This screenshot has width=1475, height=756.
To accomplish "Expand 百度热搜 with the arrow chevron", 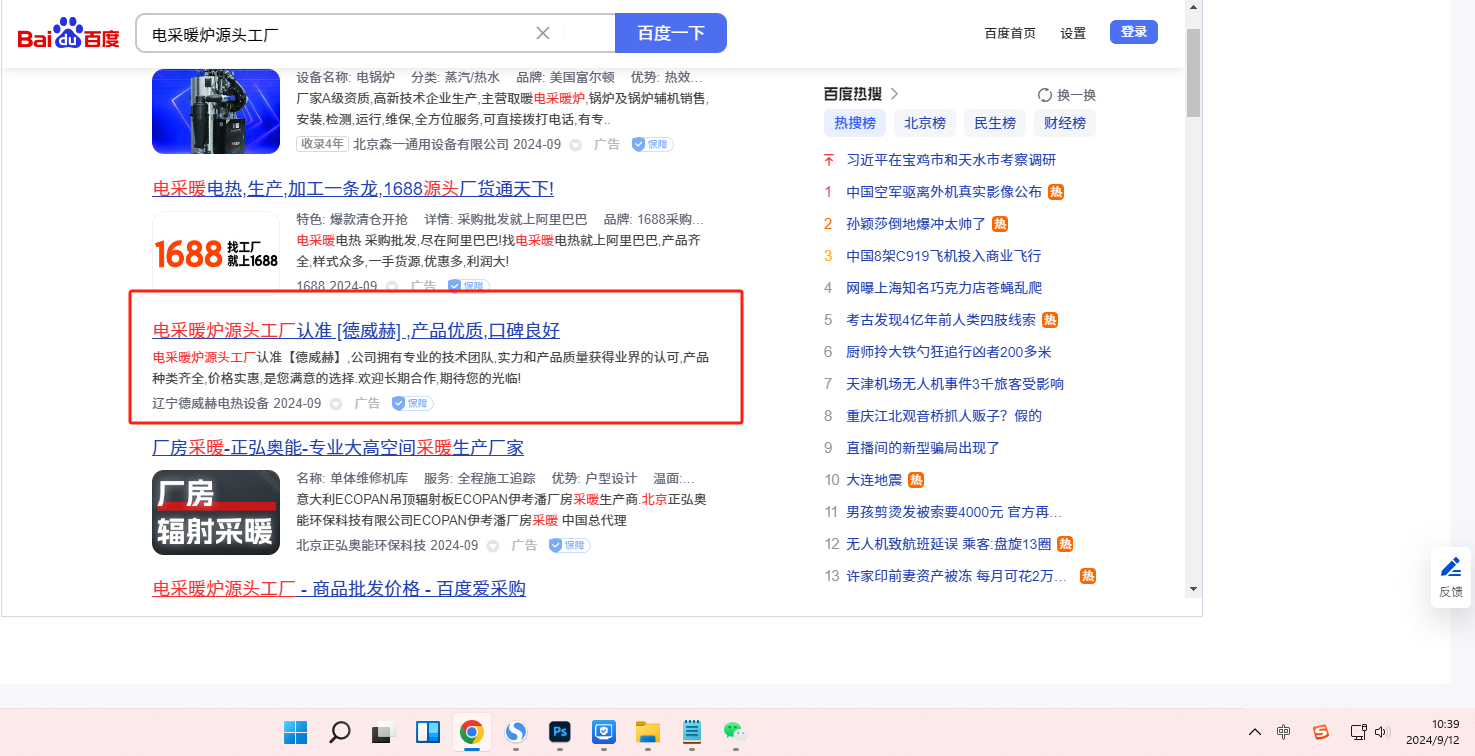I will click(x=894, y=94).
